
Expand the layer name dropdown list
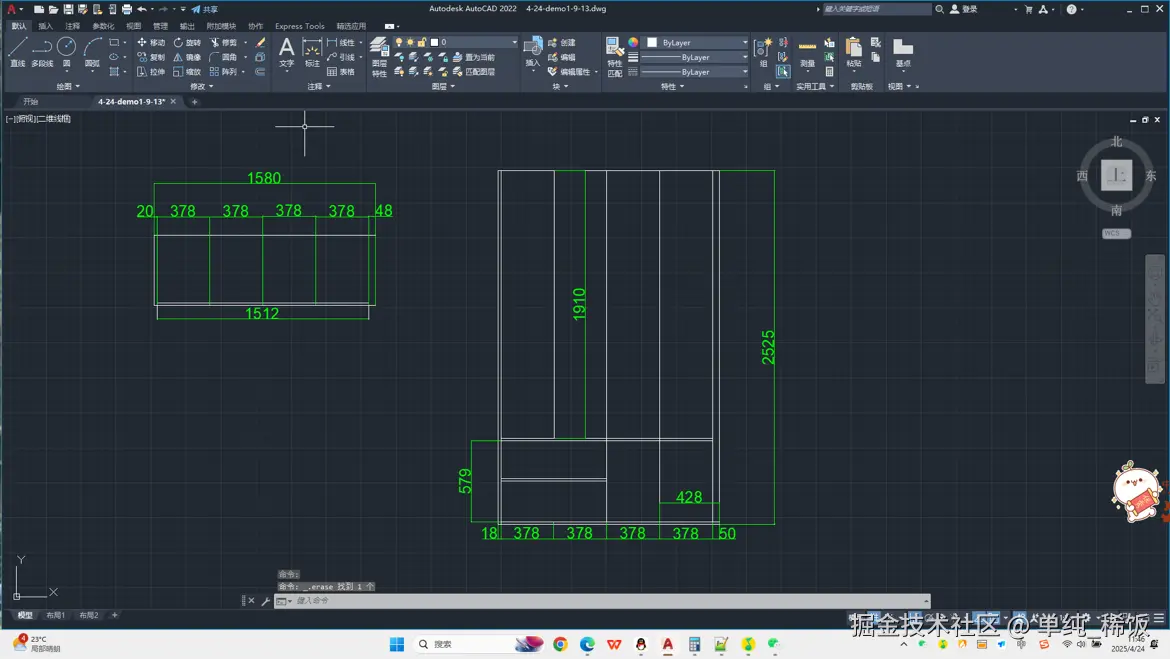[x=514, y=43]
